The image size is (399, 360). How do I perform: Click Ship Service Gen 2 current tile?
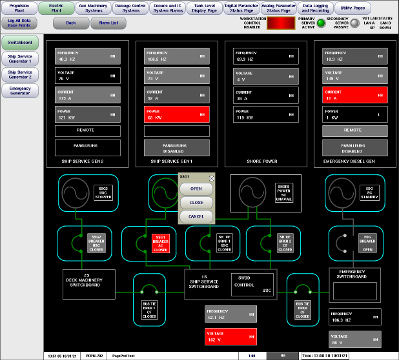click(88, 95)
